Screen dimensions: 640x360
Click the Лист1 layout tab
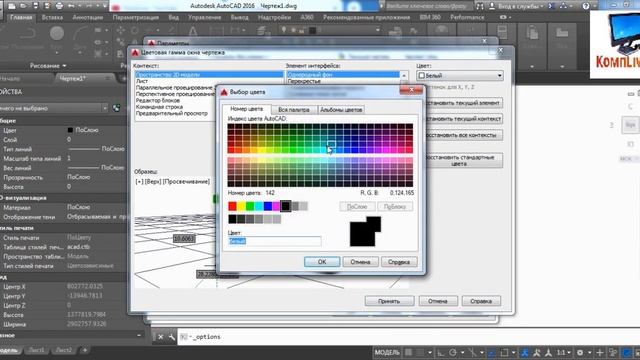pyautogui.click(x=36, y=350)
